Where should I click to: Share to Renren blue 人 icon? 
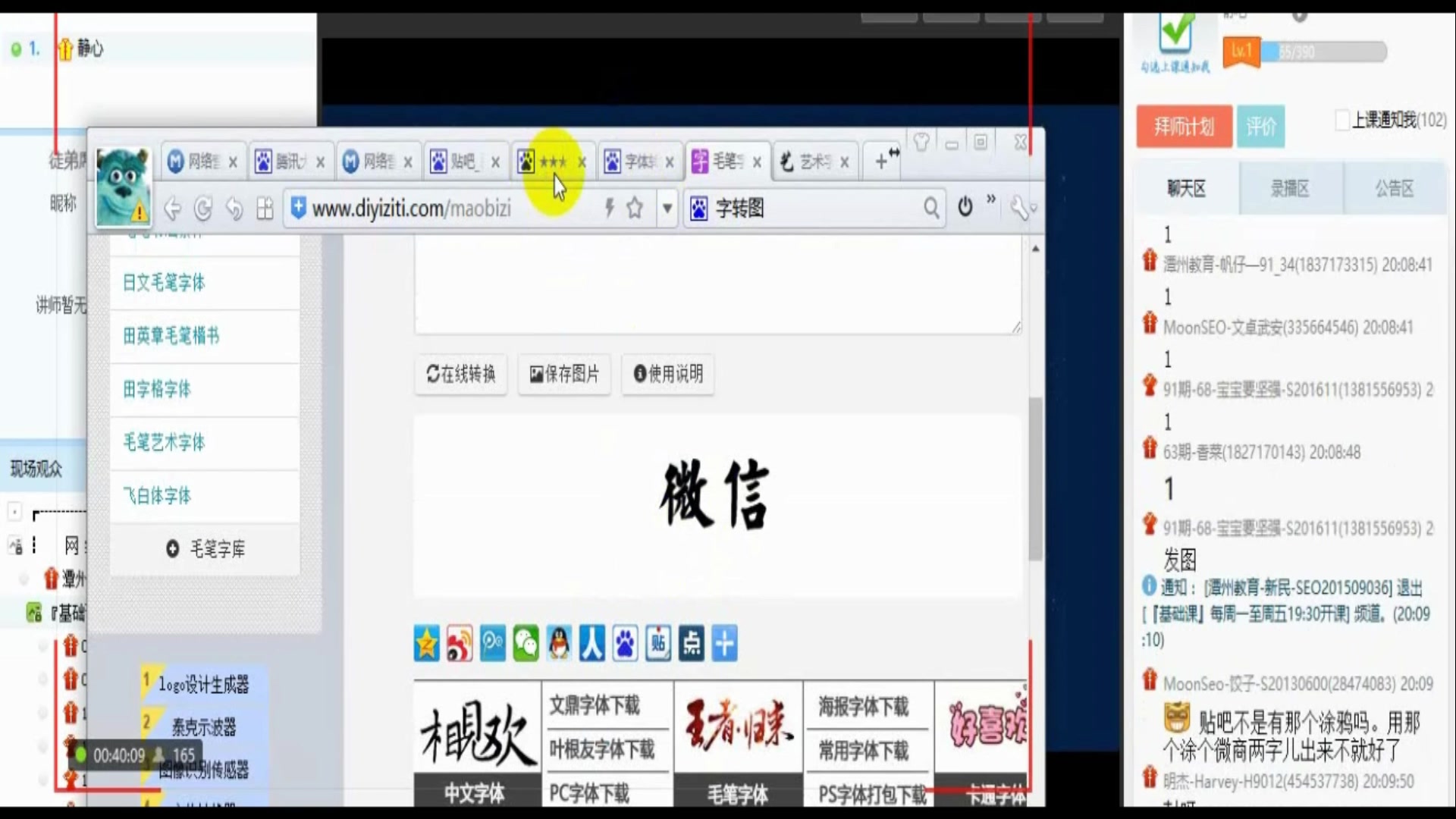point(592,644)
